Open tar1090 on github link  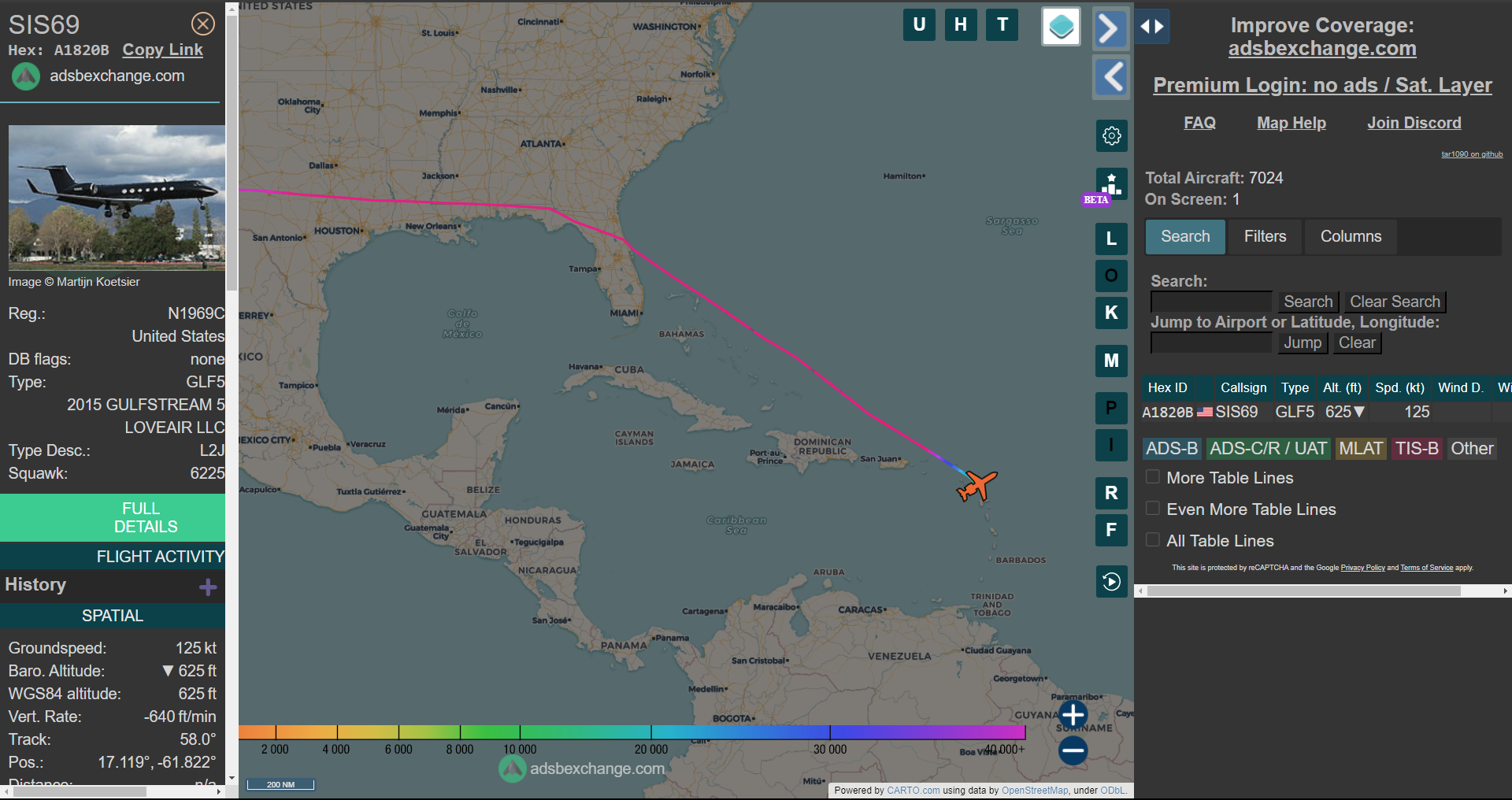(x=1472, y=154)
